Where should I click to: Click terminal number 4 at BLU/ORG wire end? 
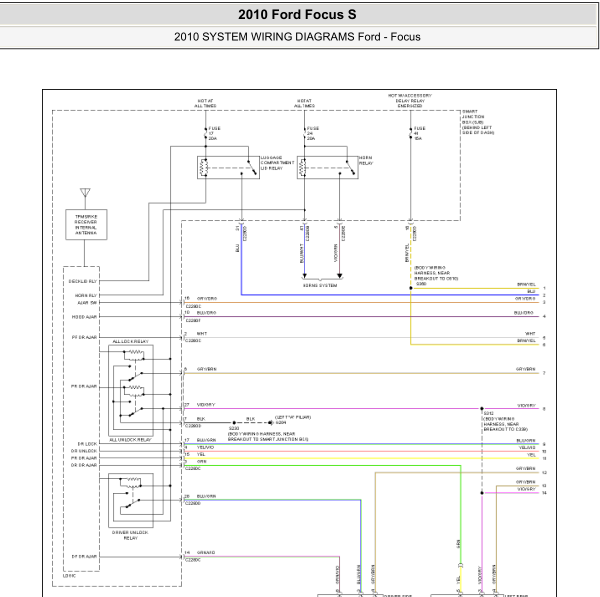544,317
